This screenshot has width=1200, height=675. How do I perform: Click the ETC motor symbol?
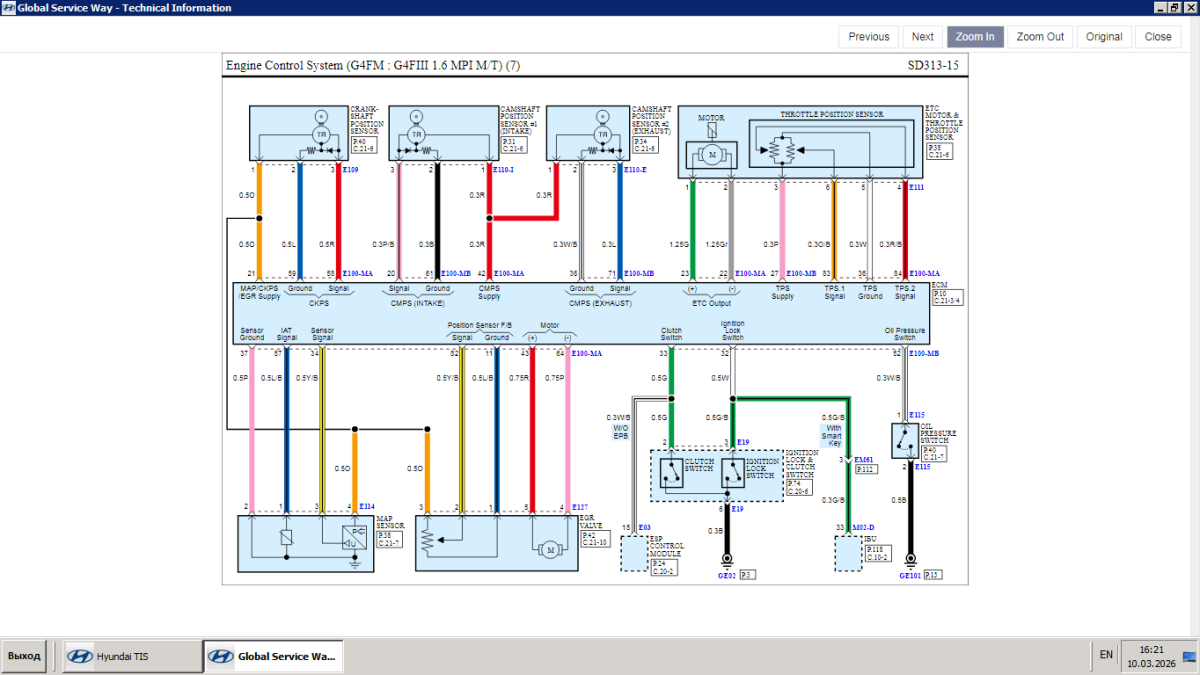(x=711, y=155)
